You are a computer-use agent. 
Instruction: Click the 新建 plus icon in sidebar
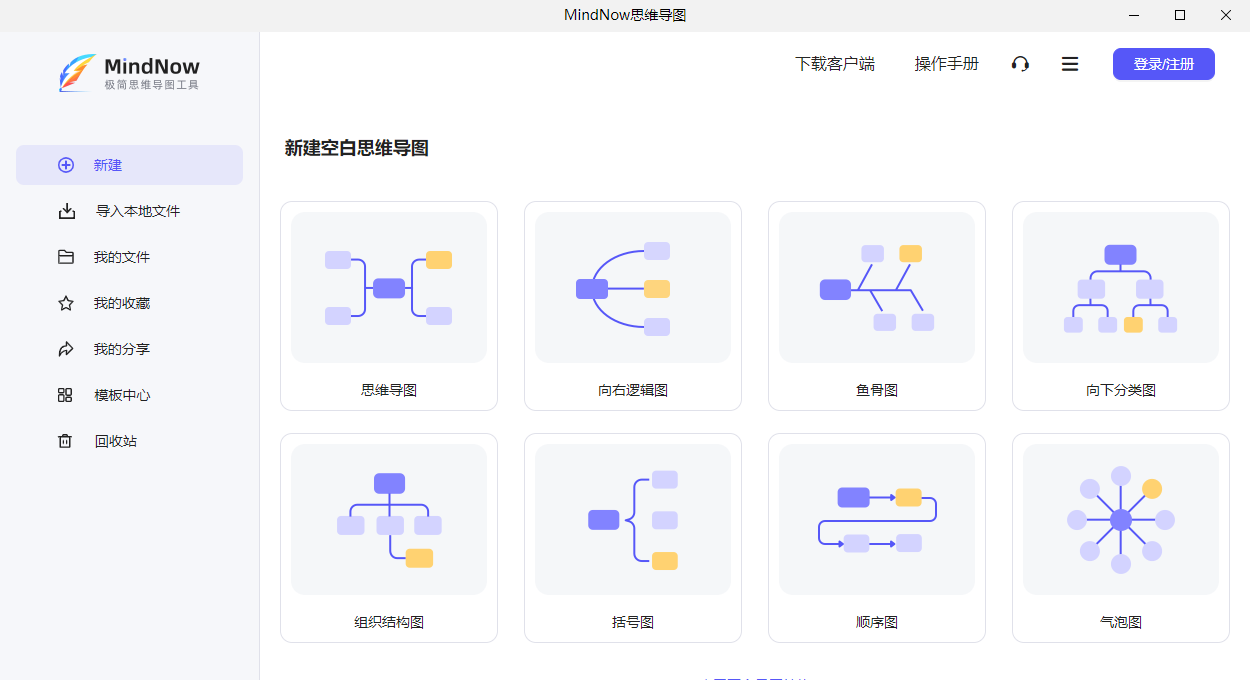pos(66,164)
